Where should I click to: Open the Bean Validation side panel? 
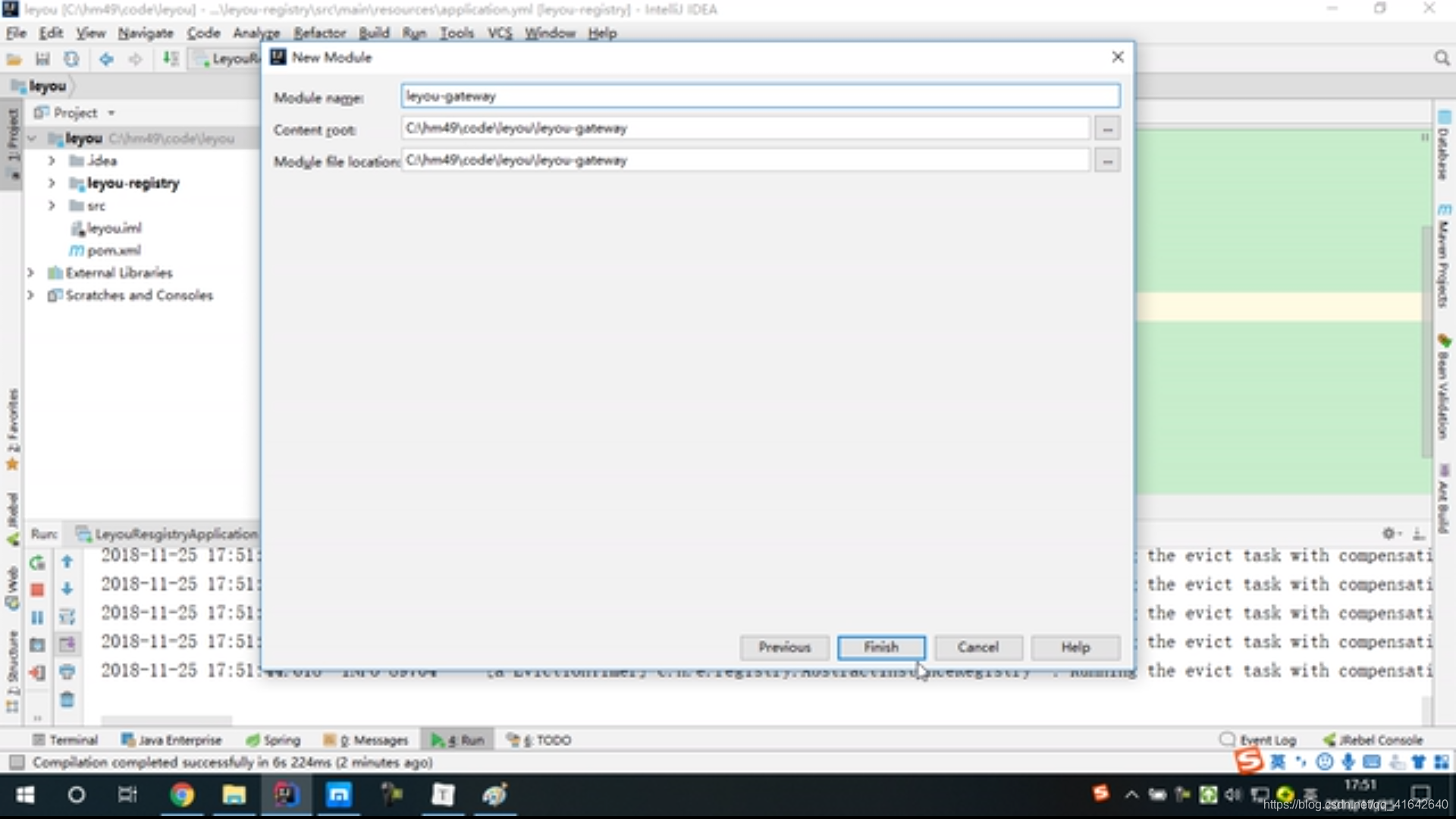tap(1444, 387)
